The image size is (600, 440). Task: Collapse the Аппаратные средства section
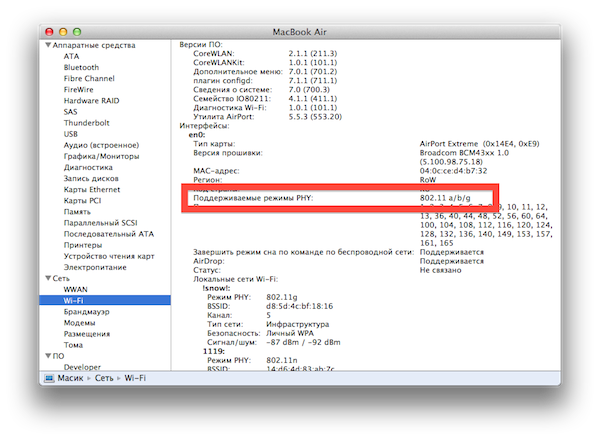(x=48, y=45)
